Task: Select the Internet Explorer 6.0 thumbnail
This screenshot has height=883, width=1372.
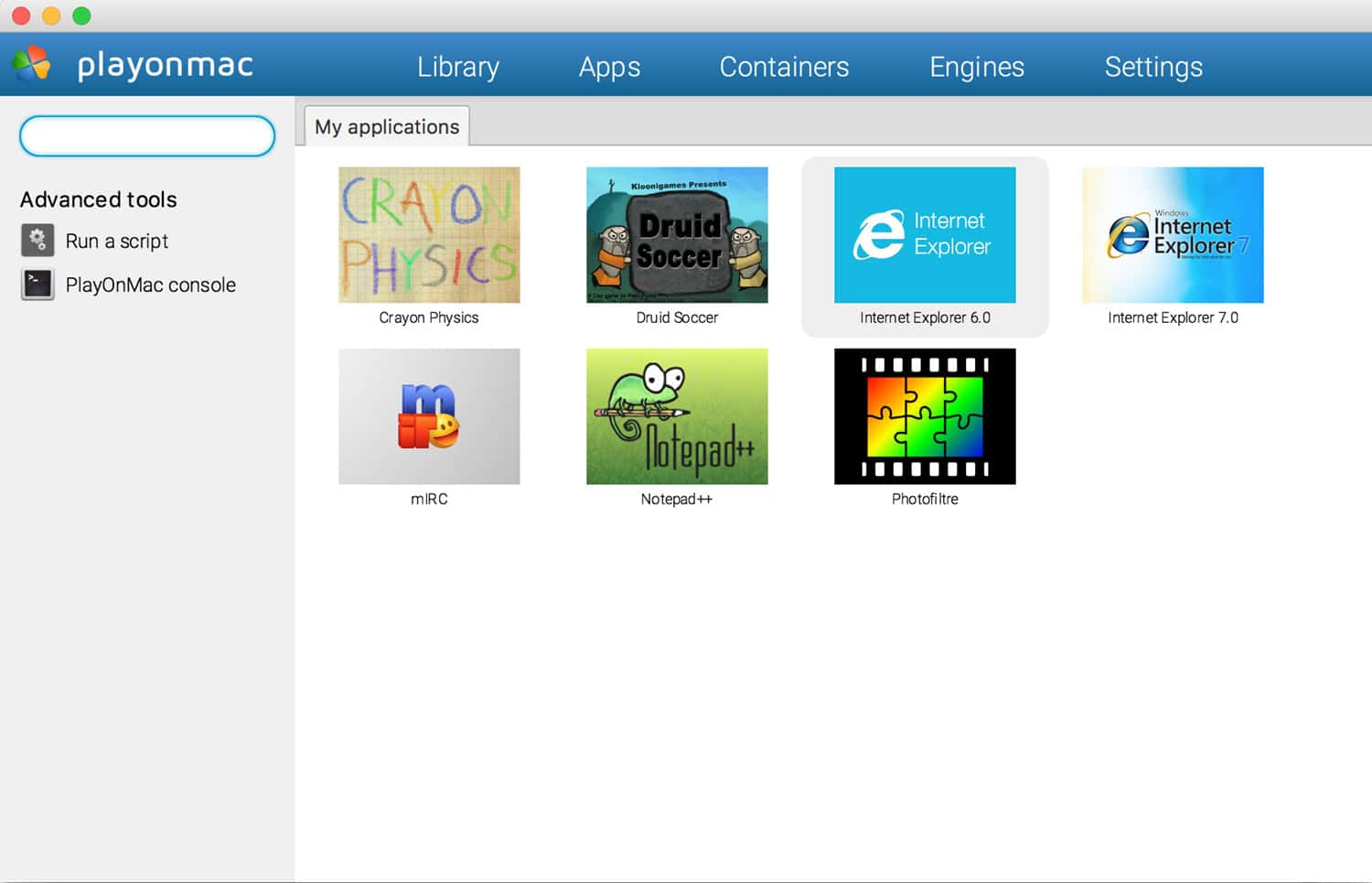Action: (925, 234)
